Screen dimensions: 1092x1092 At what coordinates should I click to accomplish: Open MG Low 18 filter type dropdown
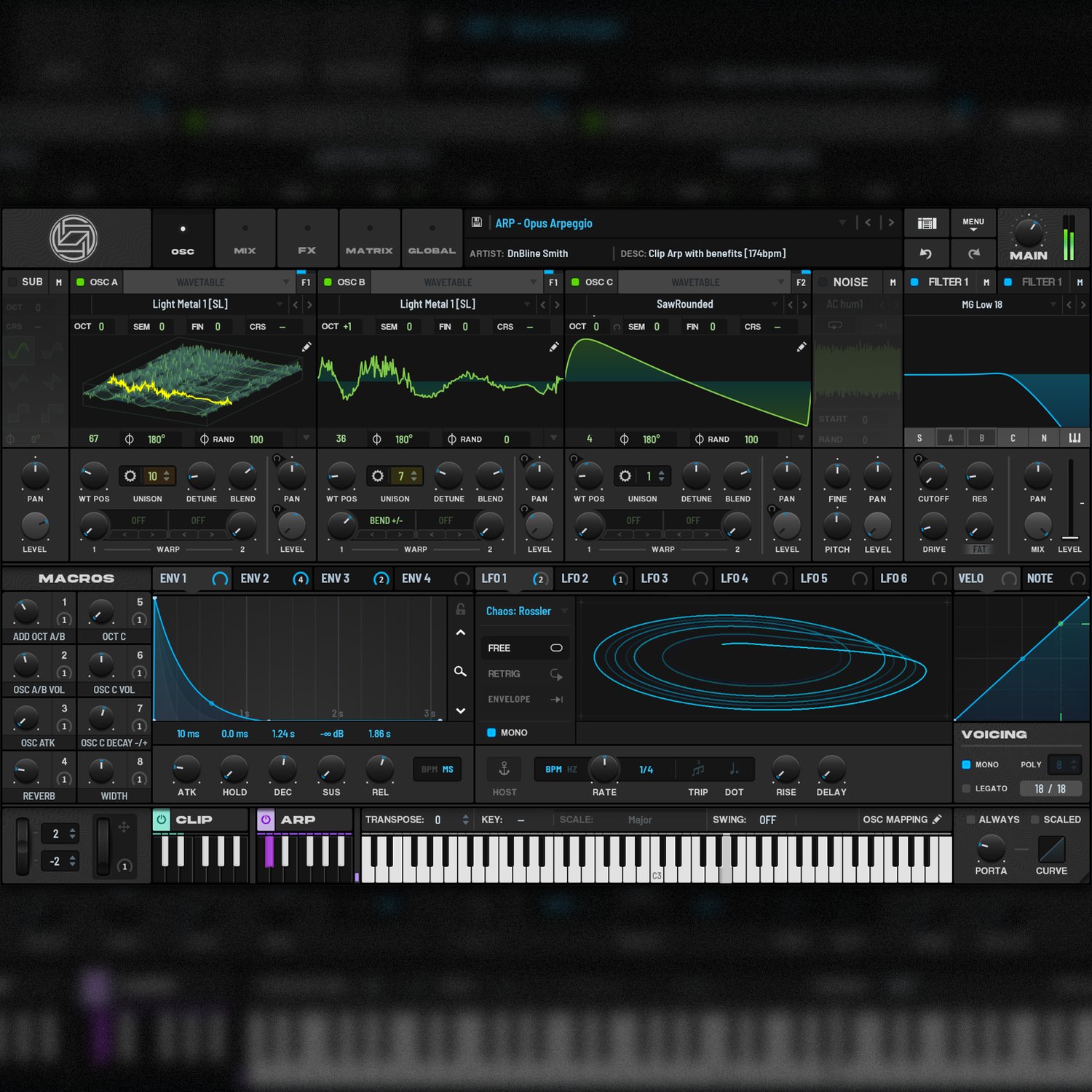click(x=983, y=304)
